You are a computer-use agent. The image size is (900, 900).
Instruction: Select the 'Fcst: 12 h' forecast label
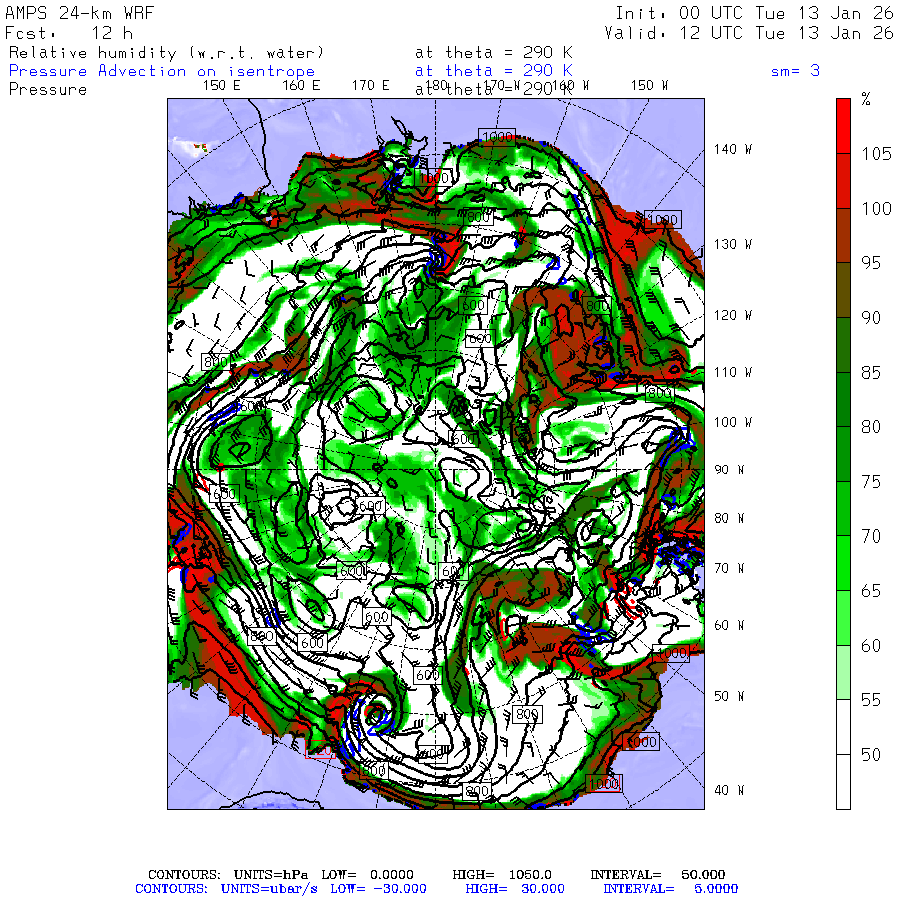coord(69,33)
